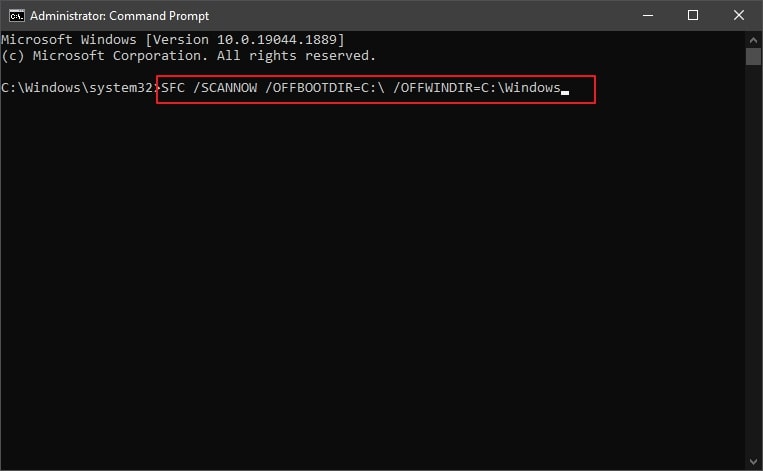Click the empty scrollbar track below thumb
763x471 pixels.
coord(753,258)
